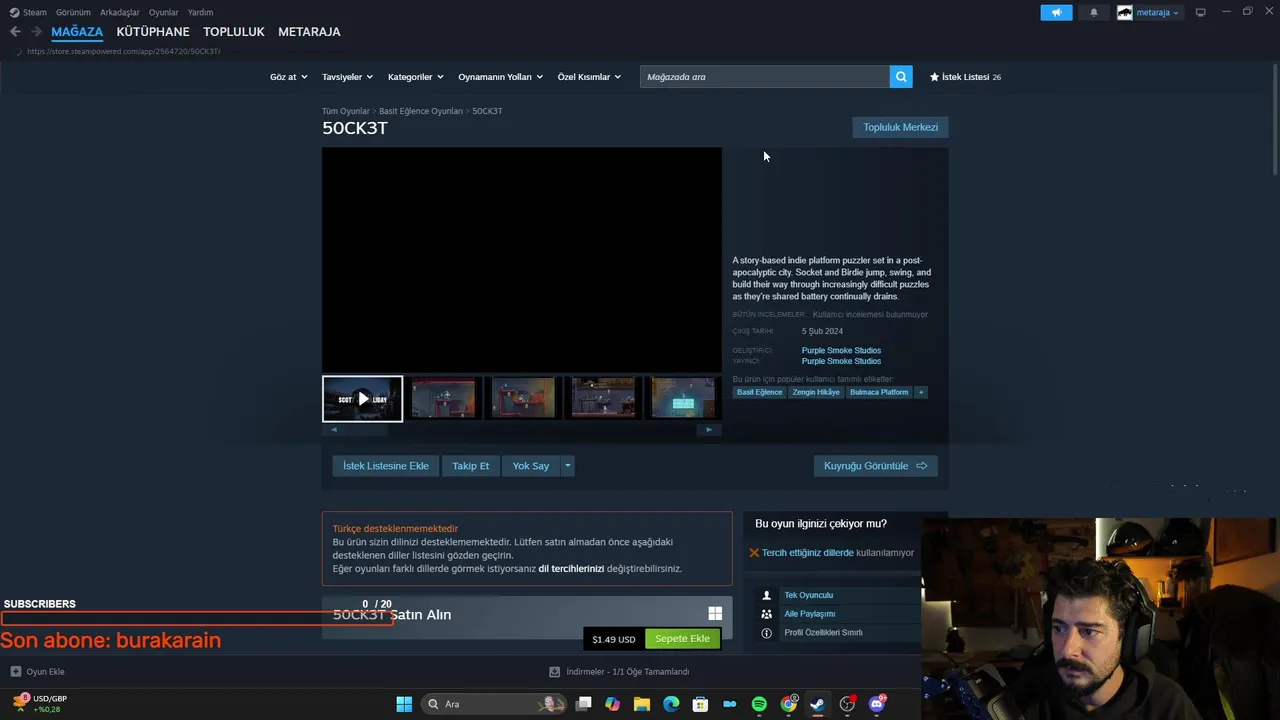The height and width of the screenshot is (720, 1280).
Task: Go back with the back arrow
Action: (x=15, y=32)
